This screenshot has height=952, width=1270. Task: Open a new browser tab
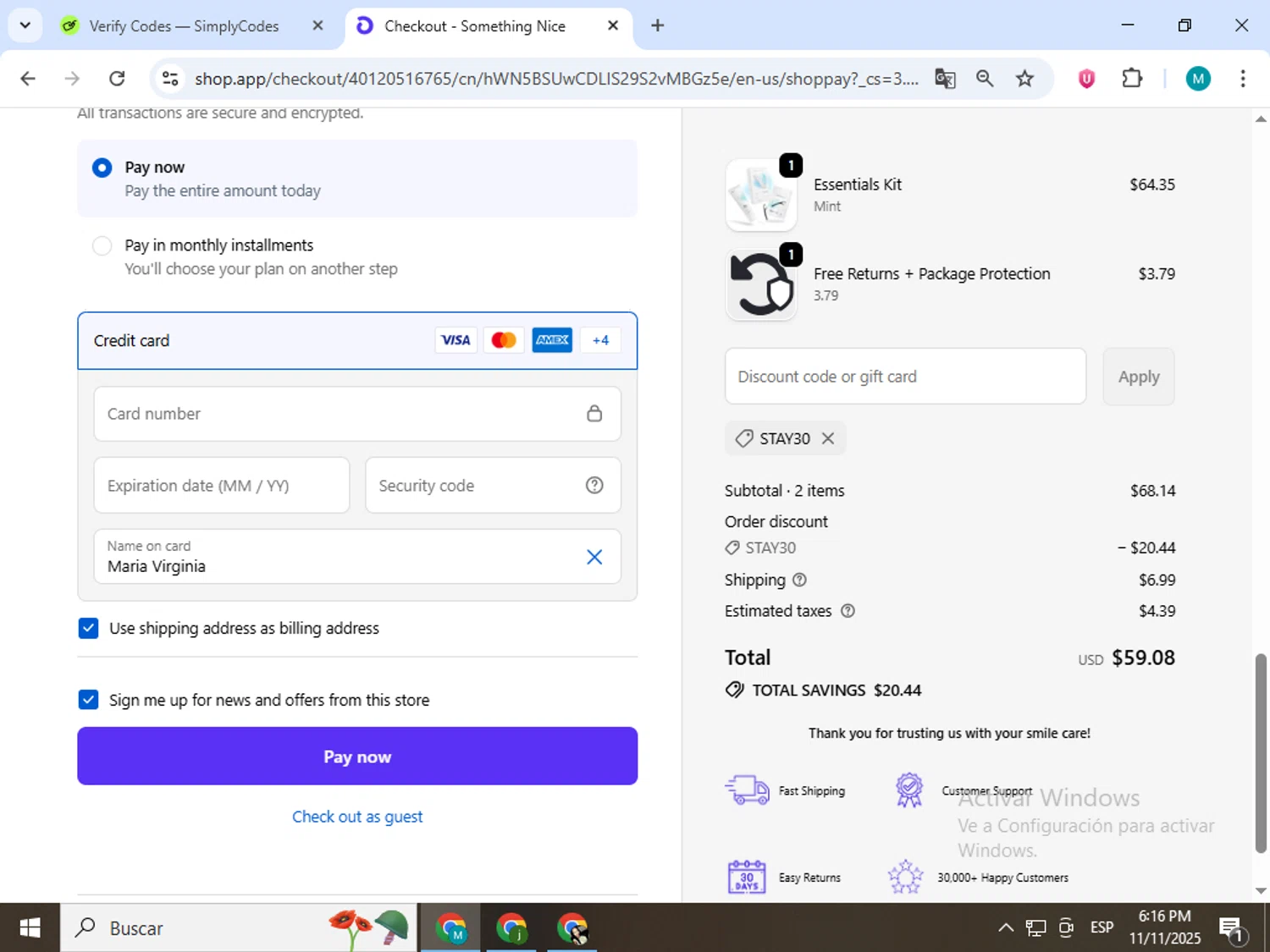(x=657, y=25)
